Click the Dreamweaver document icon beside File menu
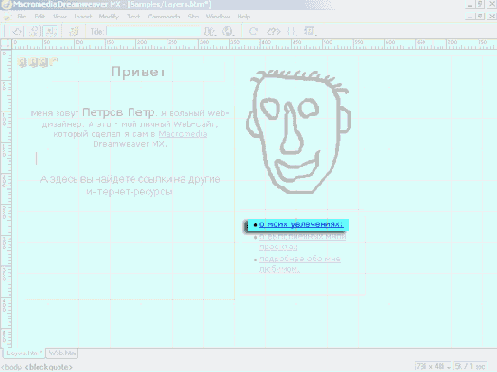This screenshot has height=372, width=497. 7,17
